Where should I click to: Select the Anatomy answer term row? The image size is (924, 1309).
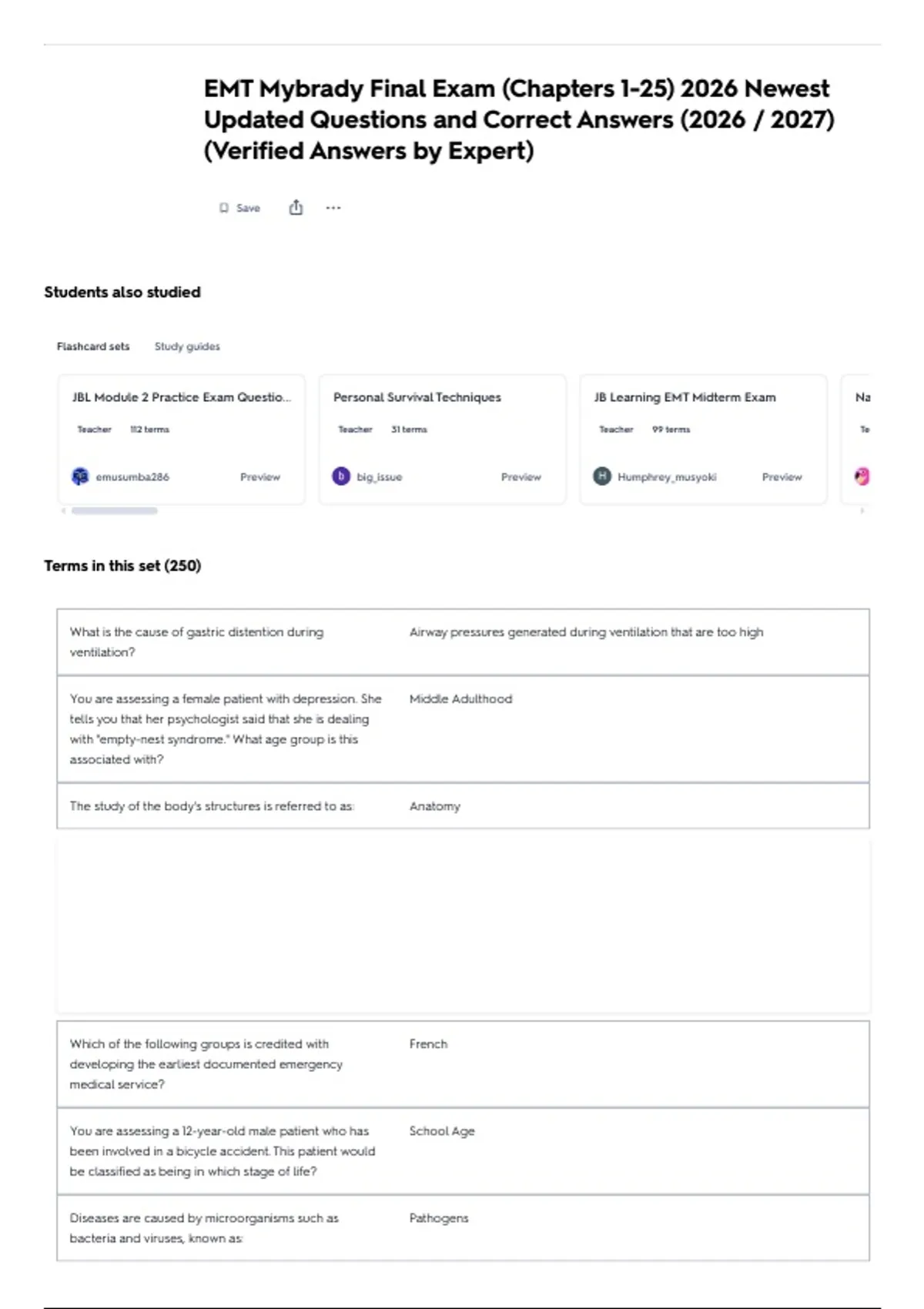click(x=463, y=806)
